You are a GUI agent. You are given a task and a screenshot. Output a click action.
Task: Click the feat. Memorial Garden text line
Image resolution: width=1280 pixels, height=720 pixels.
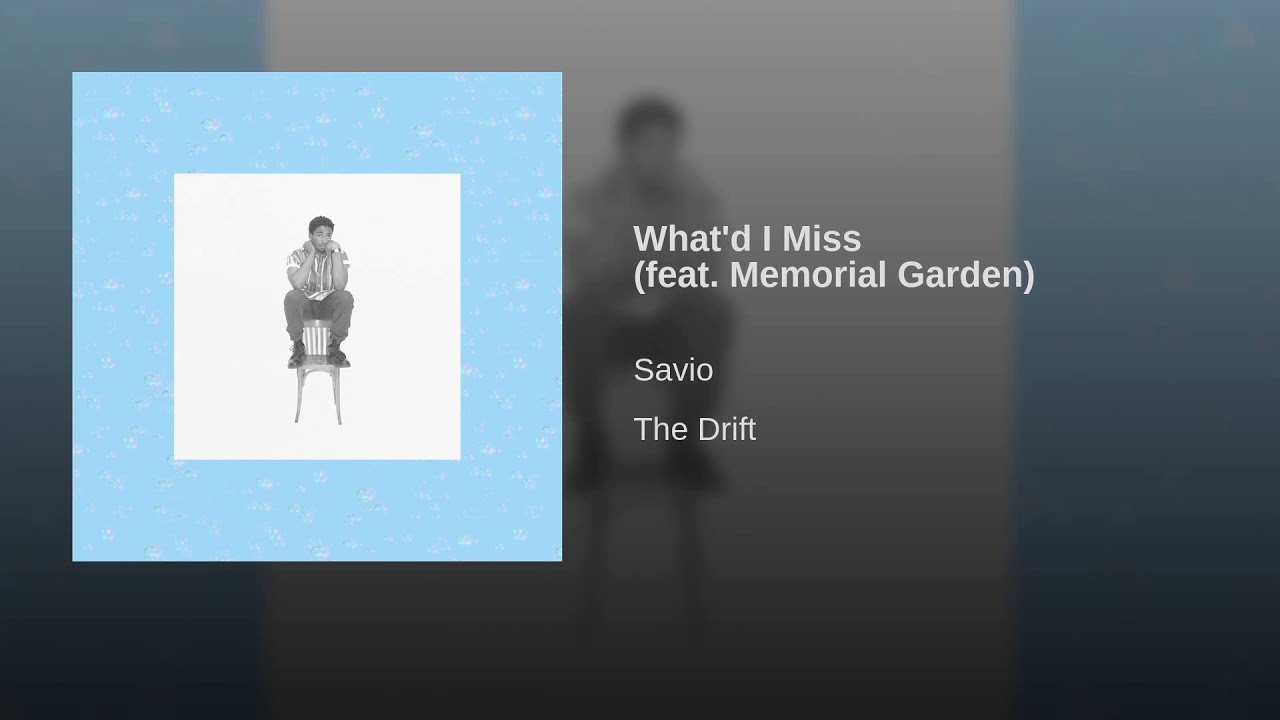coord(834,275)
